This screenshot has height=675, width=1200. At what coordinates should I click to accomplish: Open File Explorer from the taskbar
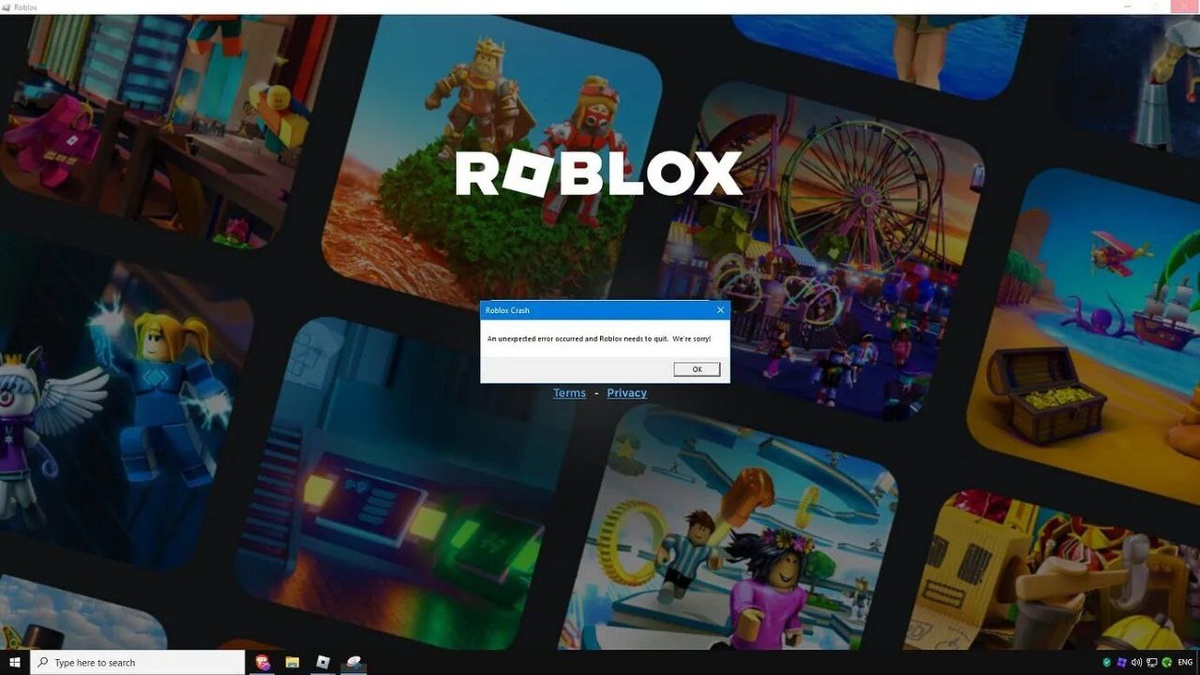coord(293,662)
